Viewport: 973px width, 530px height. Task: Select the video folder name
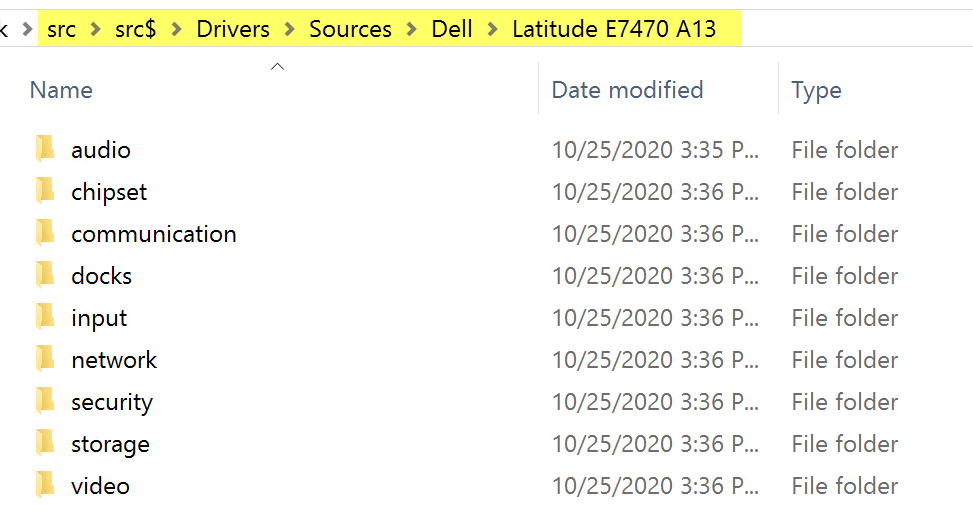coord(100,486)
